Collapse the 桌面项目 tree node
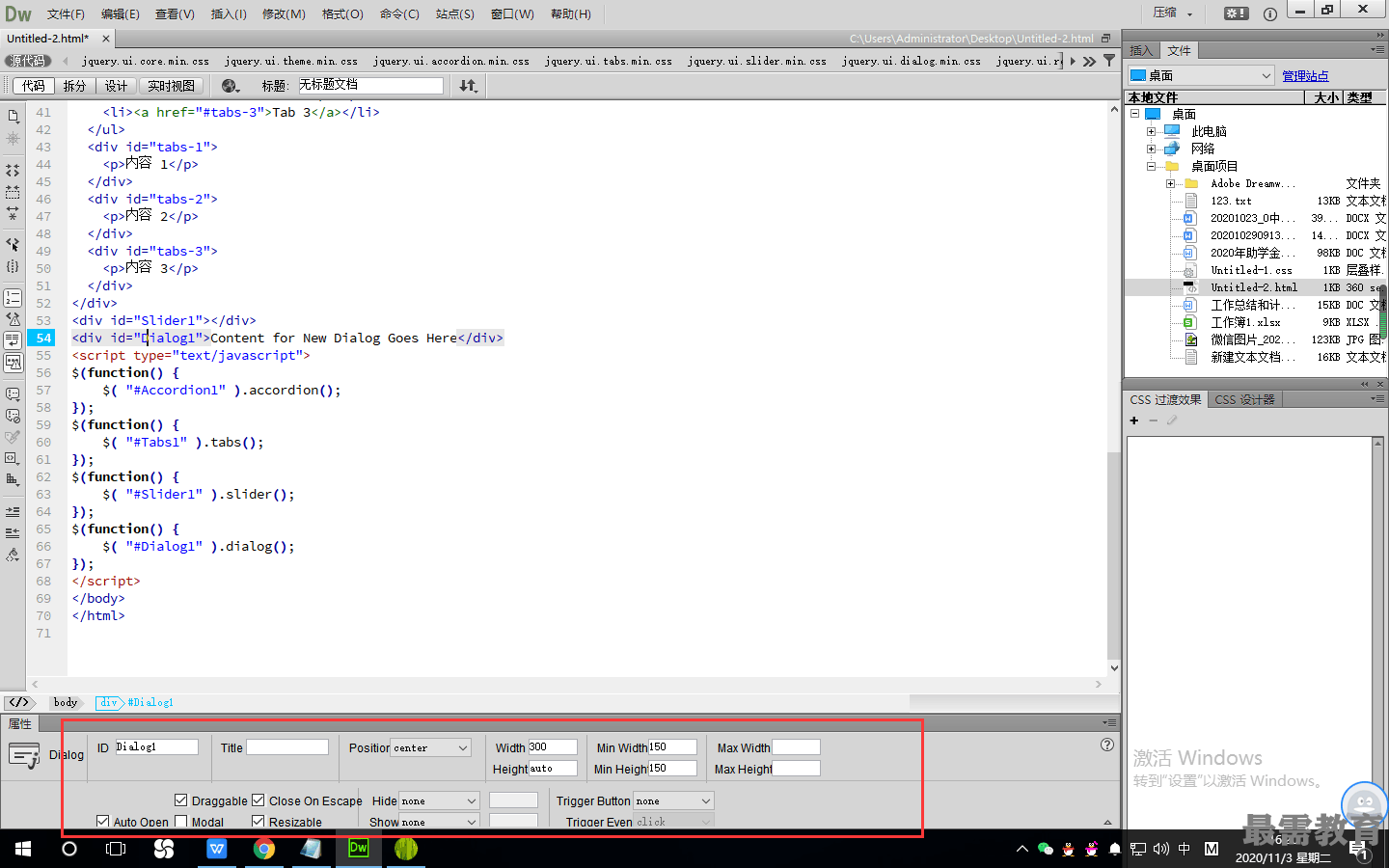This screenshot has height=868, width=1389. (1151, 166)
